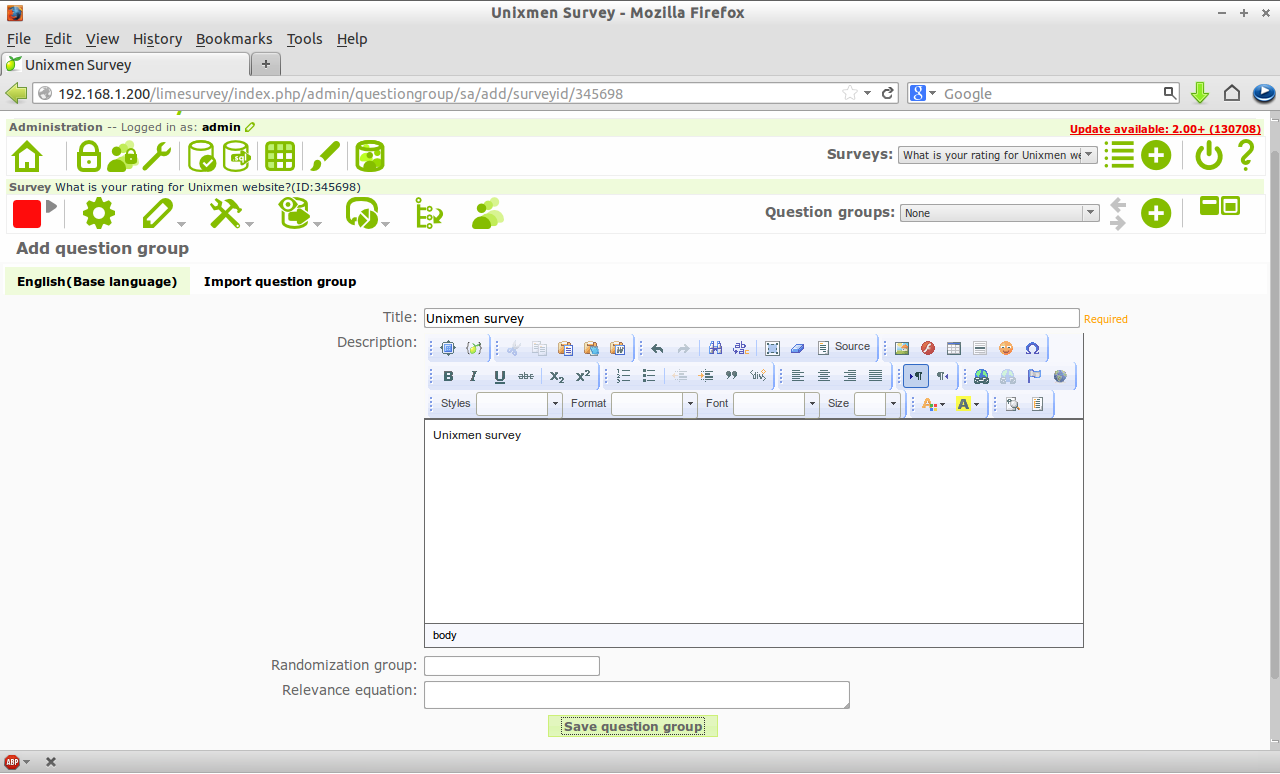Insert smiley in the description

click(1006, 348)
